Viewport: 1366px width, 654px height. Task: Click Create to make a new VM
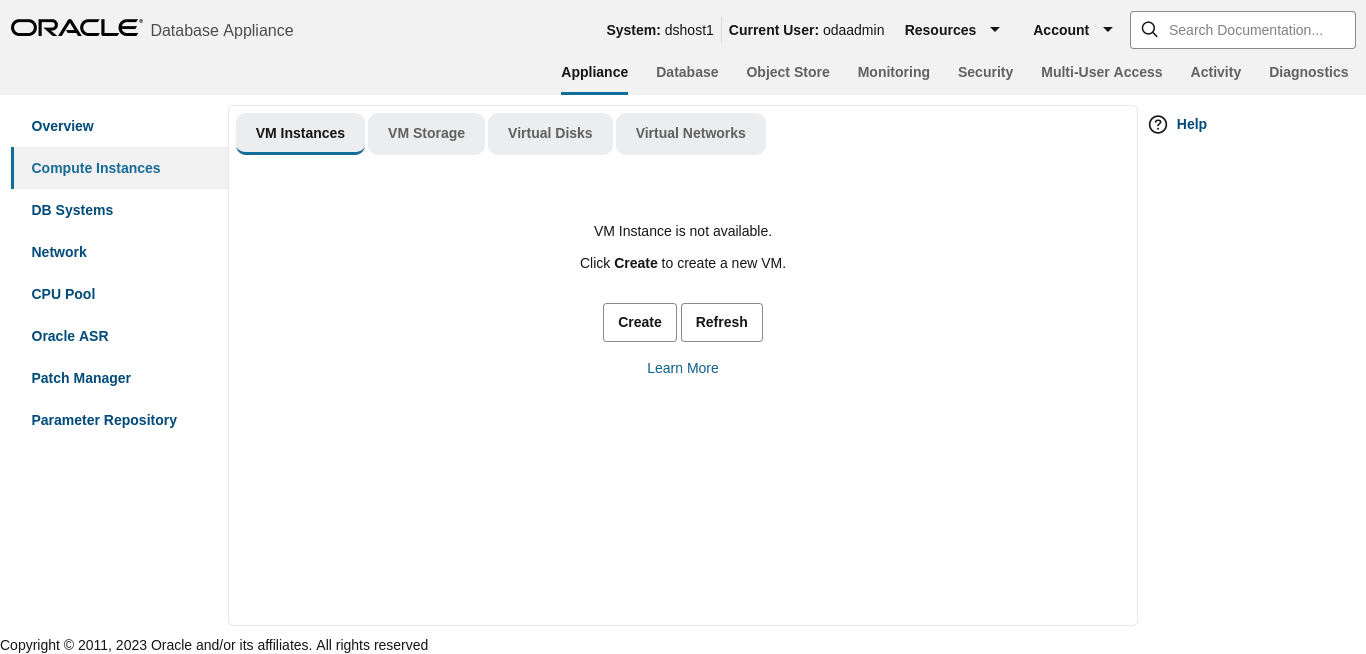(x=639, y=322)
